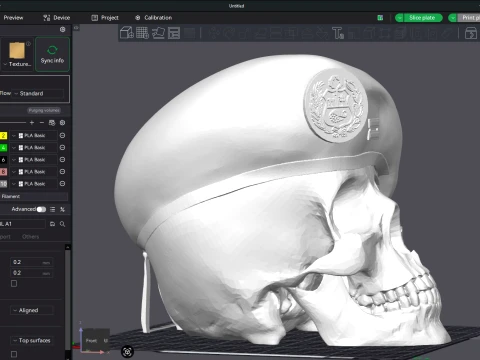Click the save process preset icon

(x=52, y=224)
